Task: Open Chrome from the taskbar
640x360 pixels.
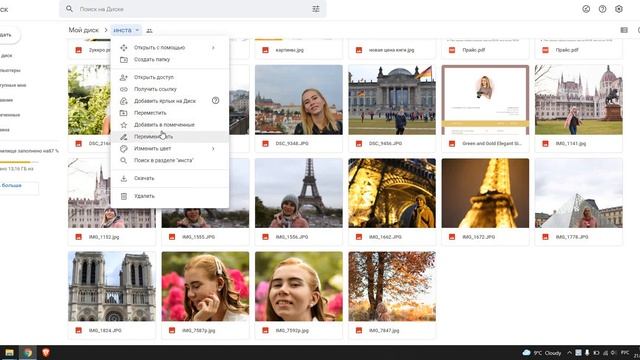Action: click(x=28, y=352)
